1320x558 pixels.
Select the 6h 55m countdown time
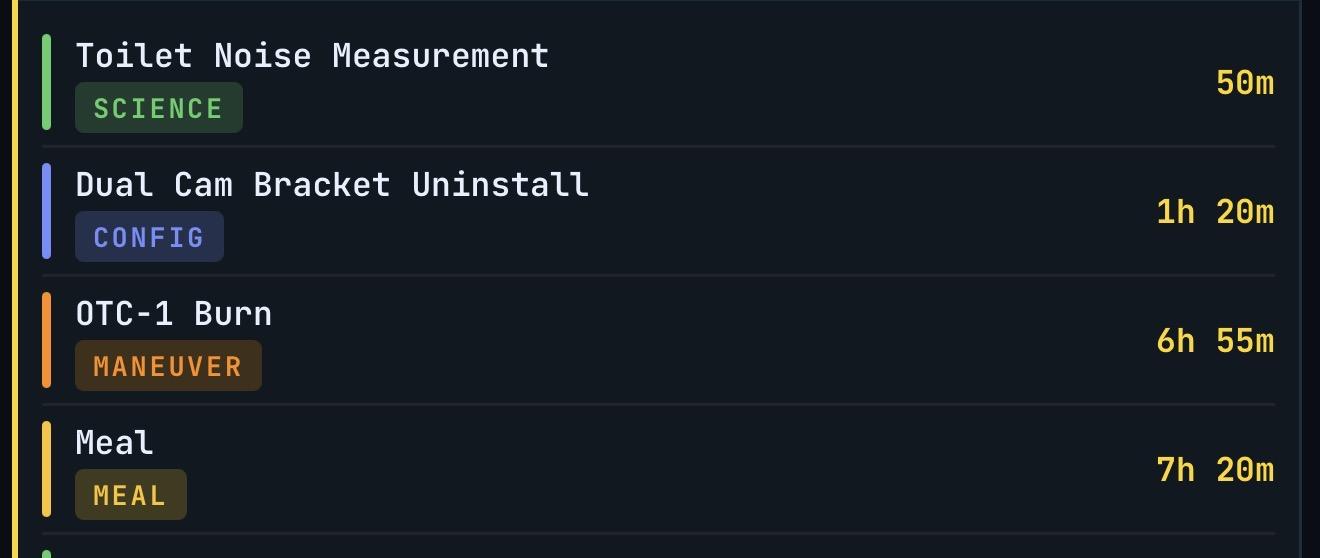(1215, 341)
